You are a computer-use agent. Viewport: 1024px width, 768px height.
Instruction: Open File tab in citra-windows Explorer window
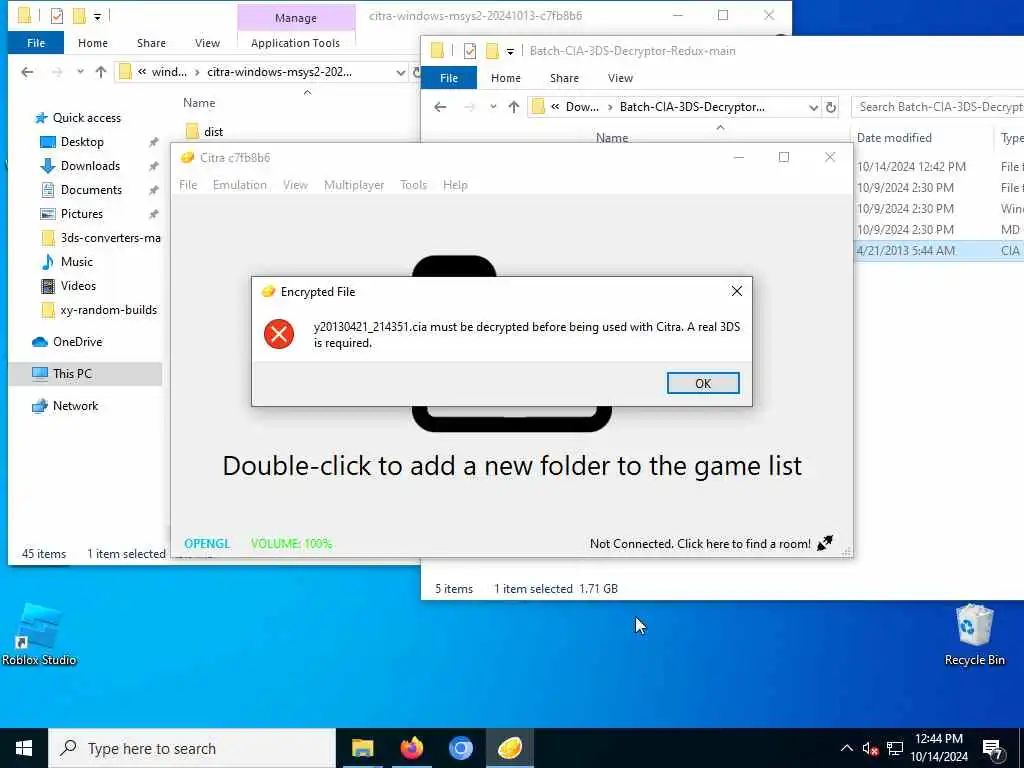(x=36, y=43)
